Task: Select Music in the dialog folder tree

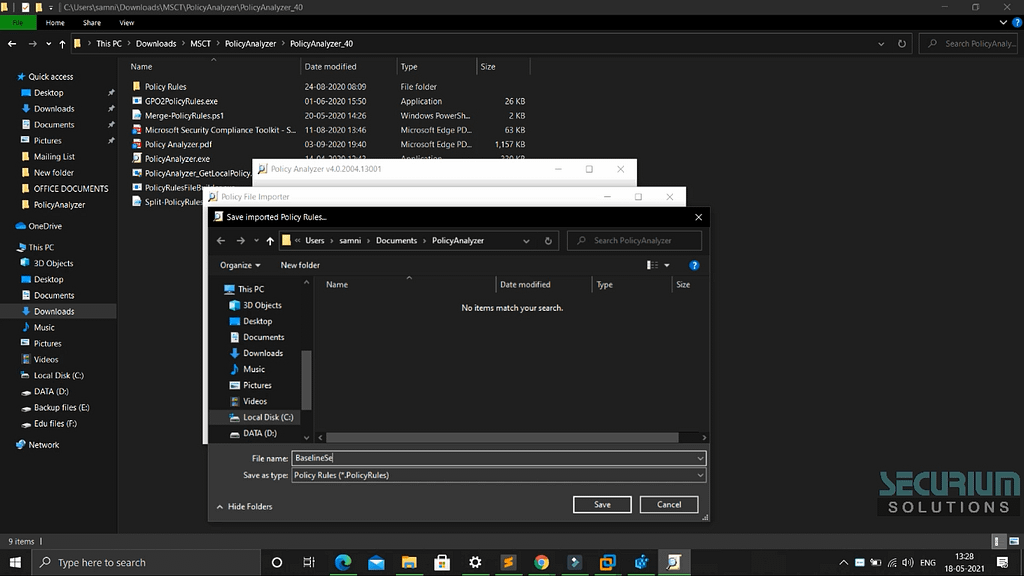Action: [248, 369]
